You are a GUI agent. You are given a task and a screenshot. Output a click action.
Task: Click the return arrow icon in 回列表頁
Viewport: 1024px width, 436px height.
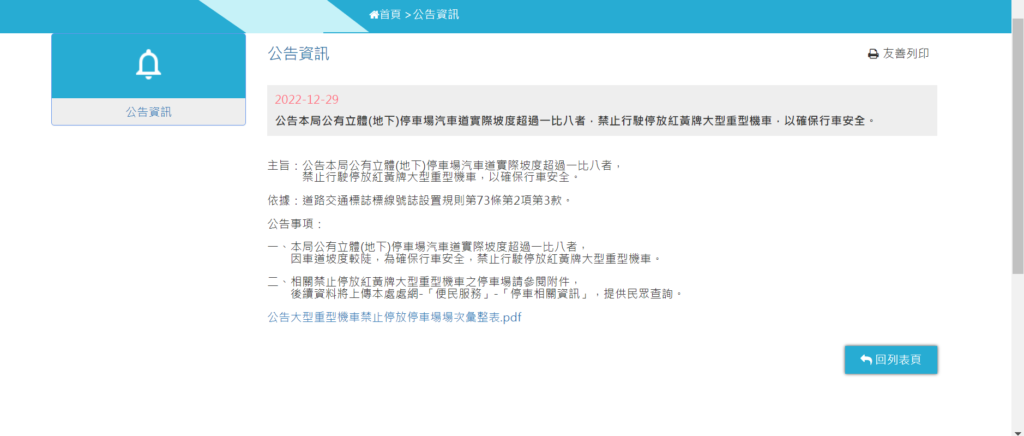[x=866, y=360]
